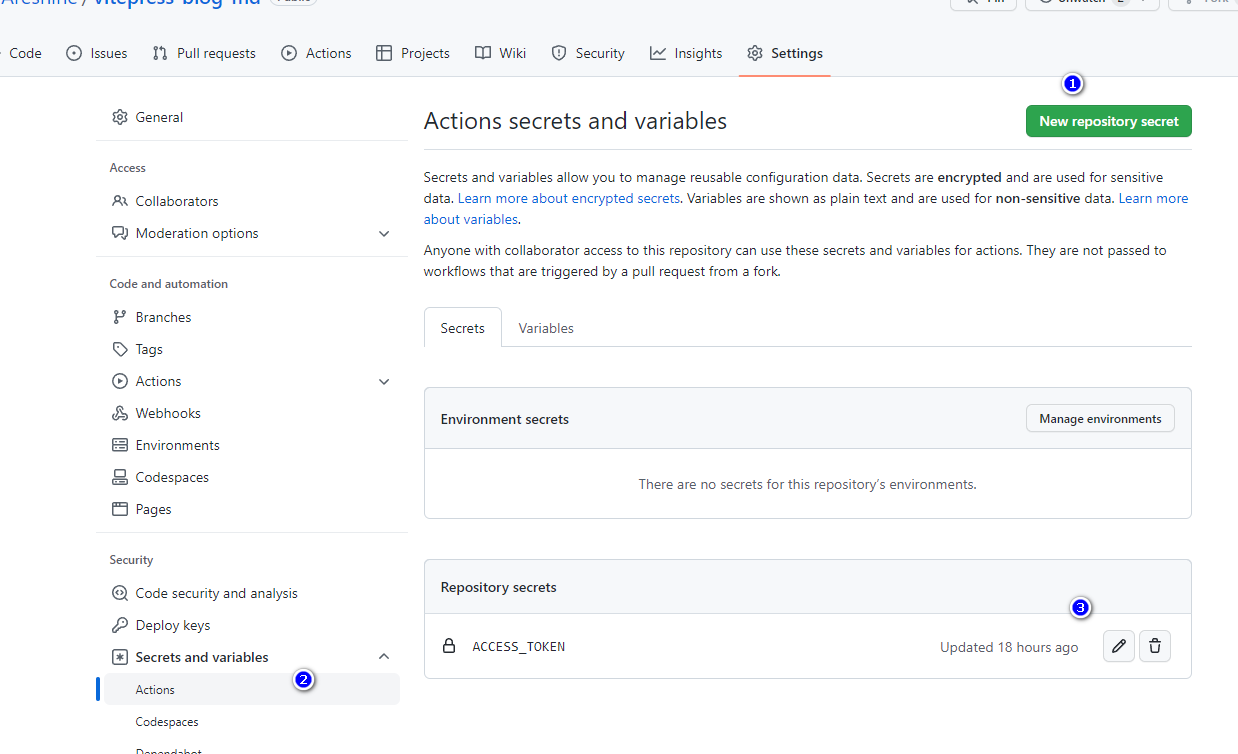Click the Projects table icon in top nav

[384, 53]
